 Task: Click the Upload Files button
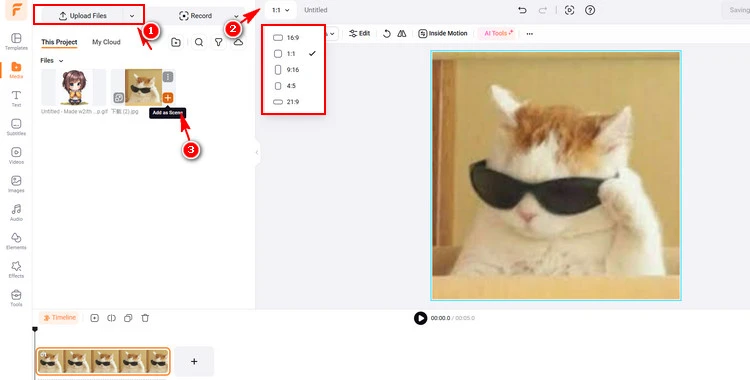coord(82,16)
